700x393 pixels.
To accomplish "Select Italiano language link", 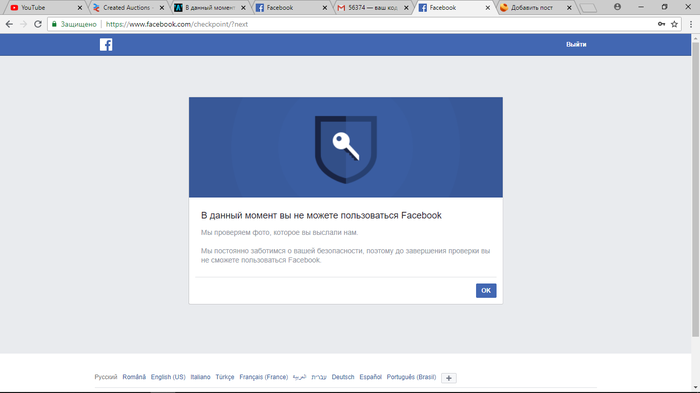I will 200,377.
